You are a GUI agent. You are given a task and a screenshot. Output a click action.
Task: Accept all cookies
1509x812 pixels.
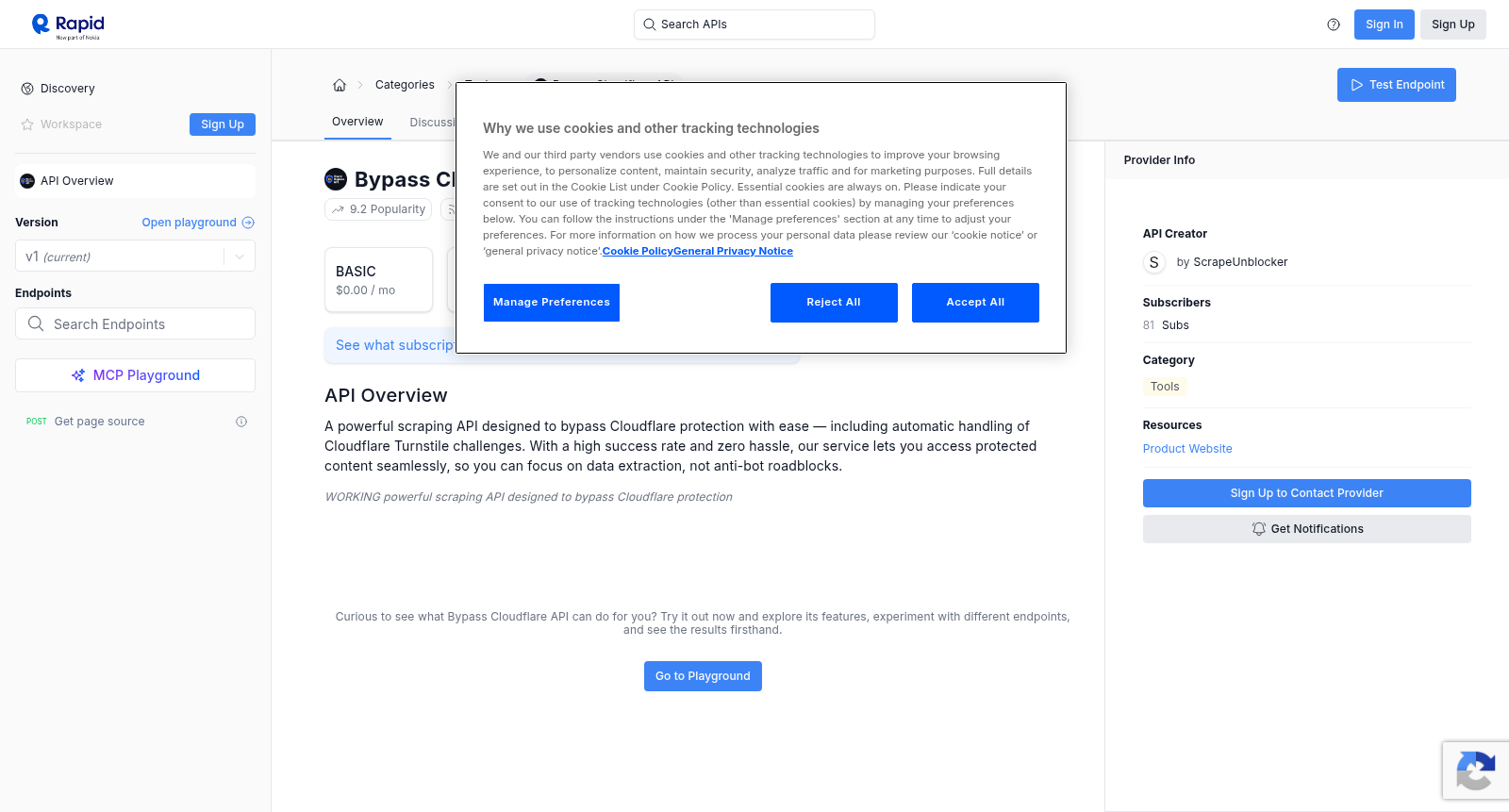[x=975, y=303]
